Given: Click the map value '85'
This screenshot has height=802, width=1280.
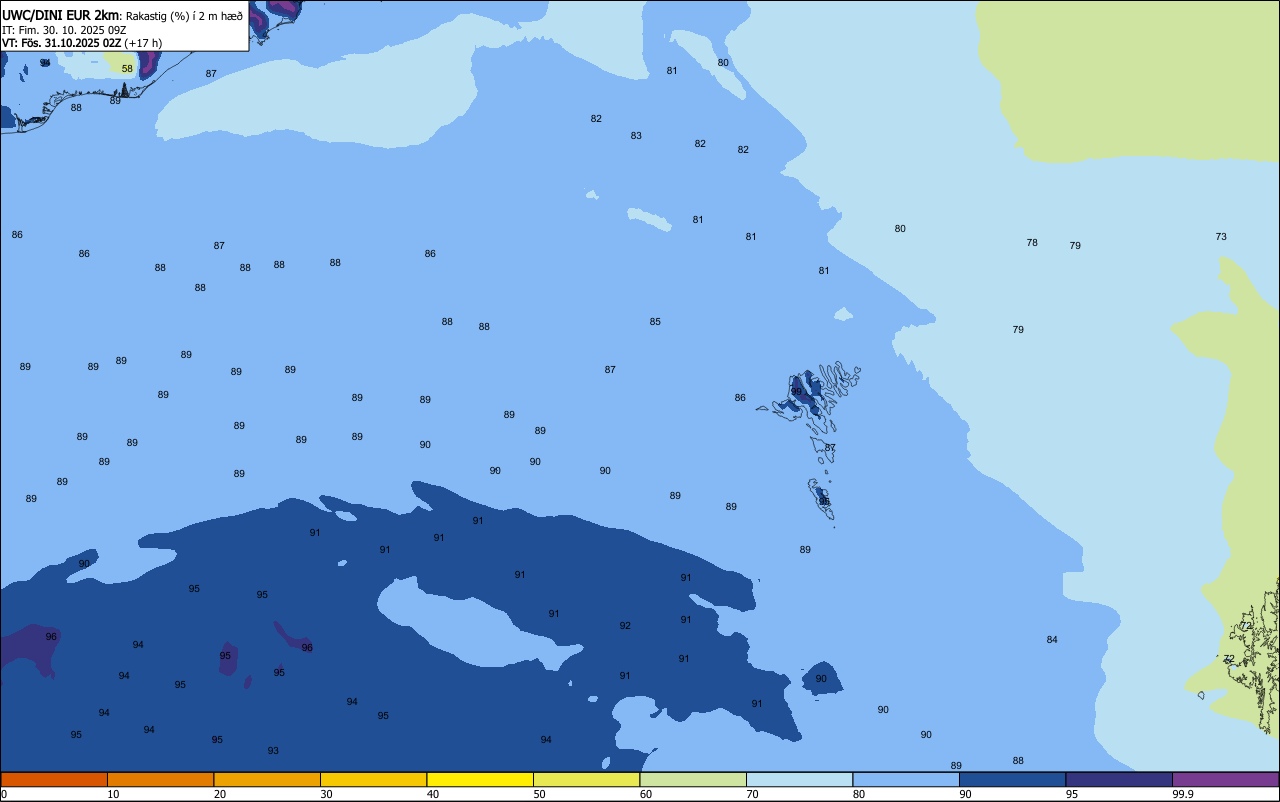Looking at the screenshot, I should click(655, 322).
